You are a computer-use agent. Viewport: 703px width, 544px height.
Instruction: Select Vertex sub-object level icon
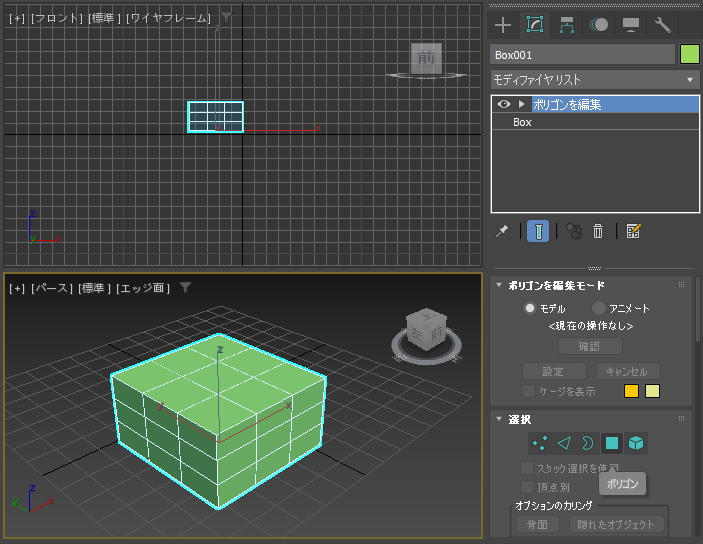[540, 443]
